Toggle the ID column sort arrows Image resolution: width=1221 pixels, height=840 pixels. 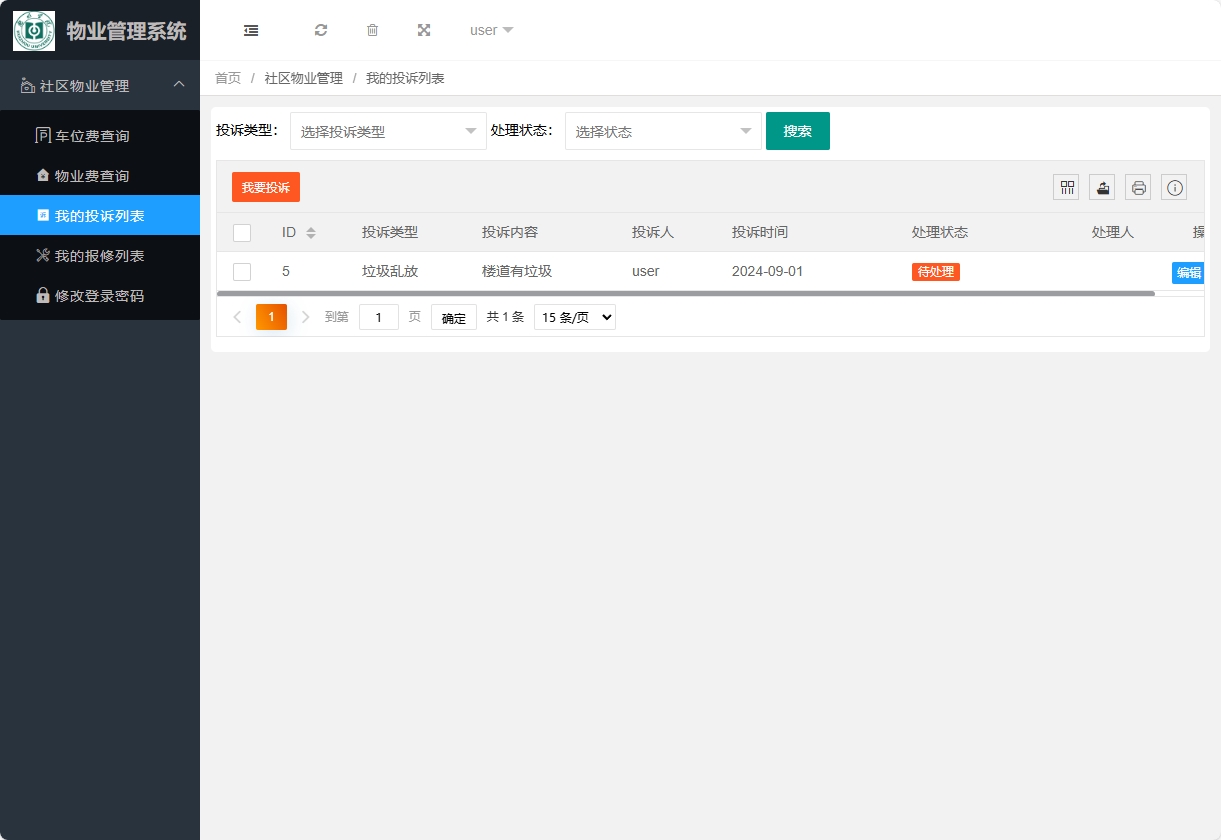[x=311, y=231]
